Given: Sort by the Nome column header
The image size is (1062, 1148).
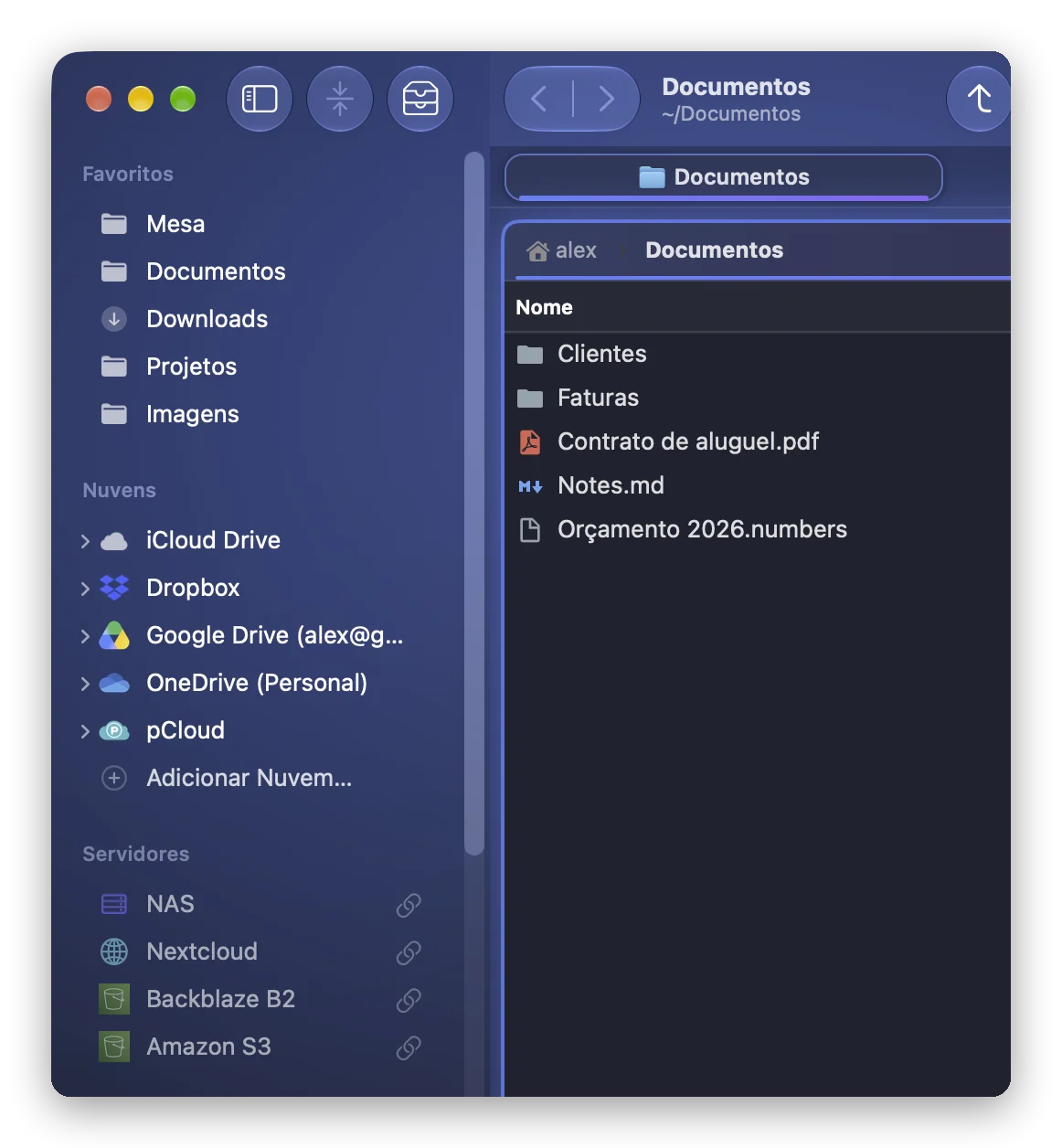Looking at the screenshot, I should (x=544, y=308).
